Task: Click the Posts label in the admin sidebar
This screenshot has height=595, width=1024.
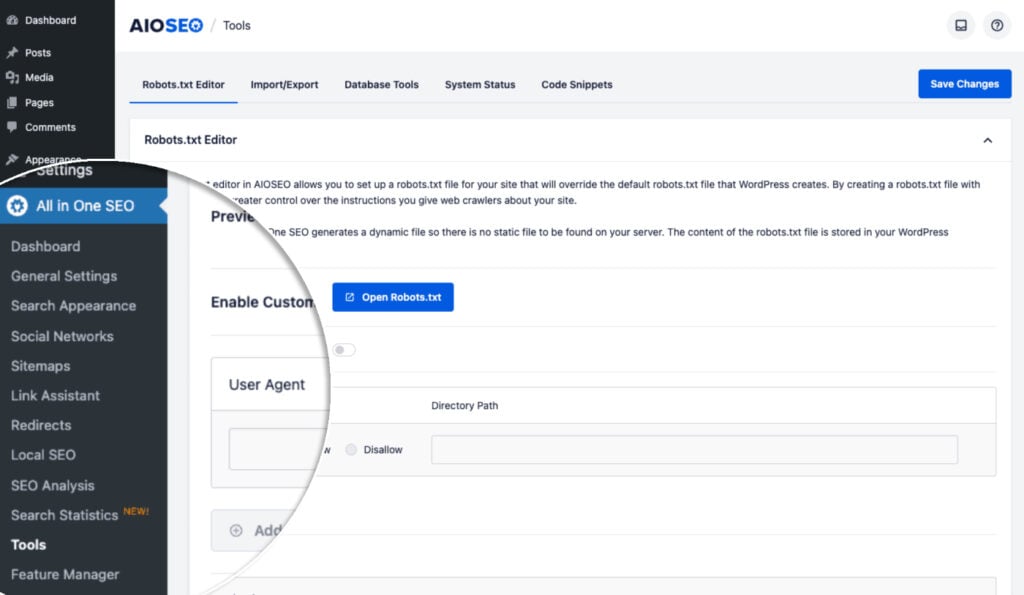Action: point(38,52)
